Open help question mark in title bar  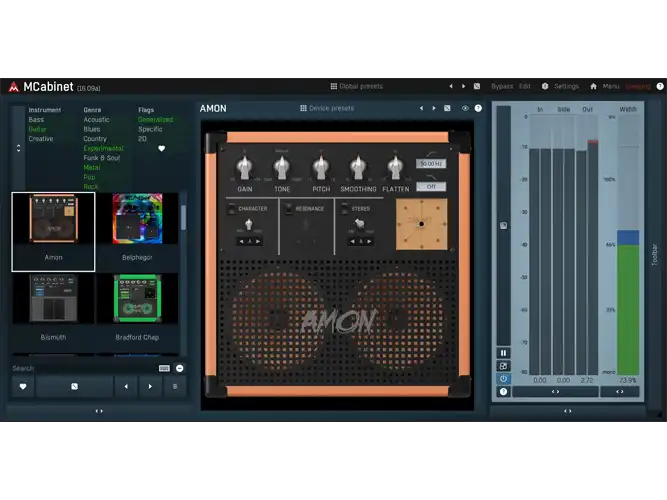coord(660,86)
